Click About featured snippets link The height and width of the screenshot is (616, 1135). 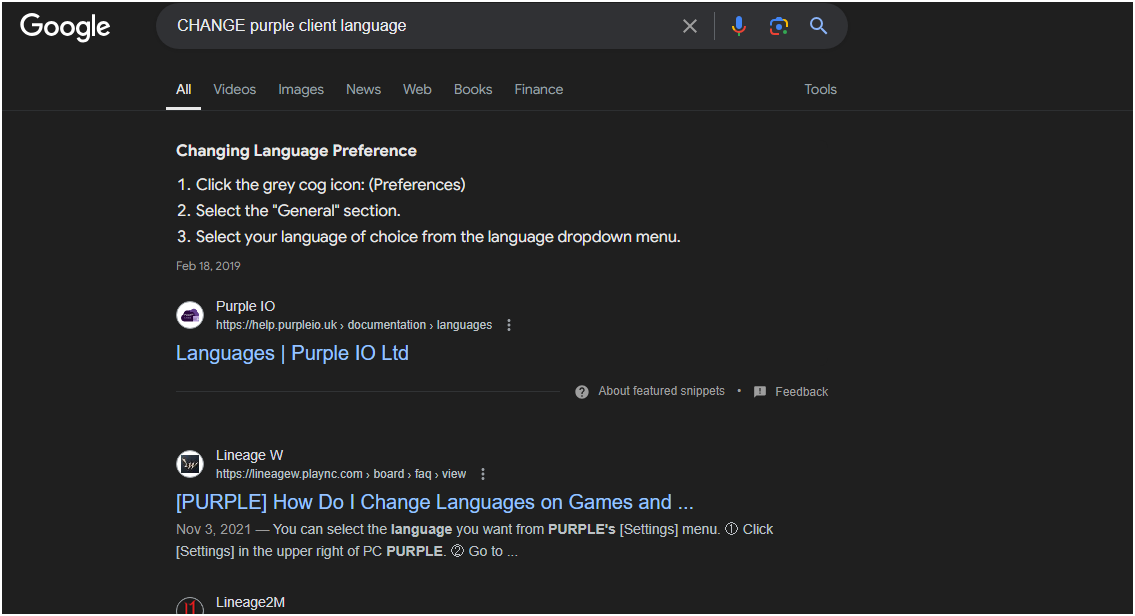[x=661, y=391]
